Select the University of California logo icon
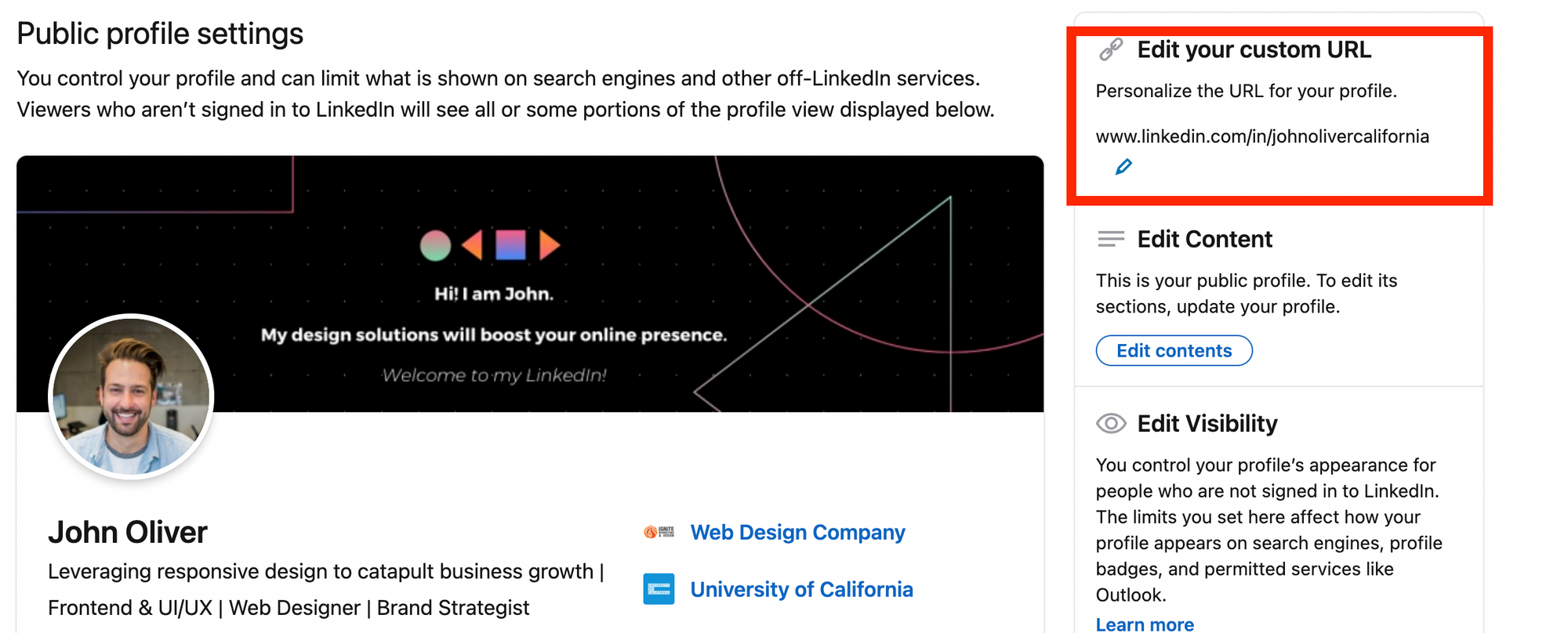Image resolution: width=1568 pixels, height=633 pixels. click(659, 589)
